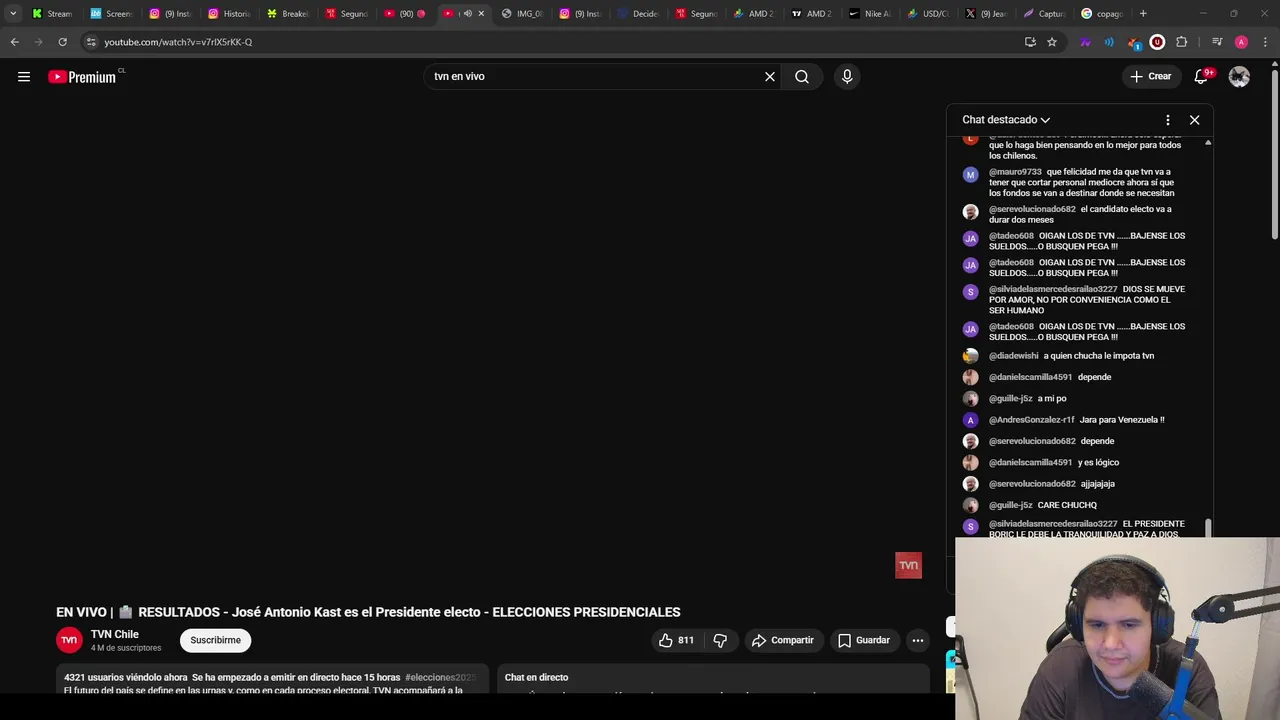Bookmark this page with star icon
Screen dimensions: 1280x720
click(1052, 42)
